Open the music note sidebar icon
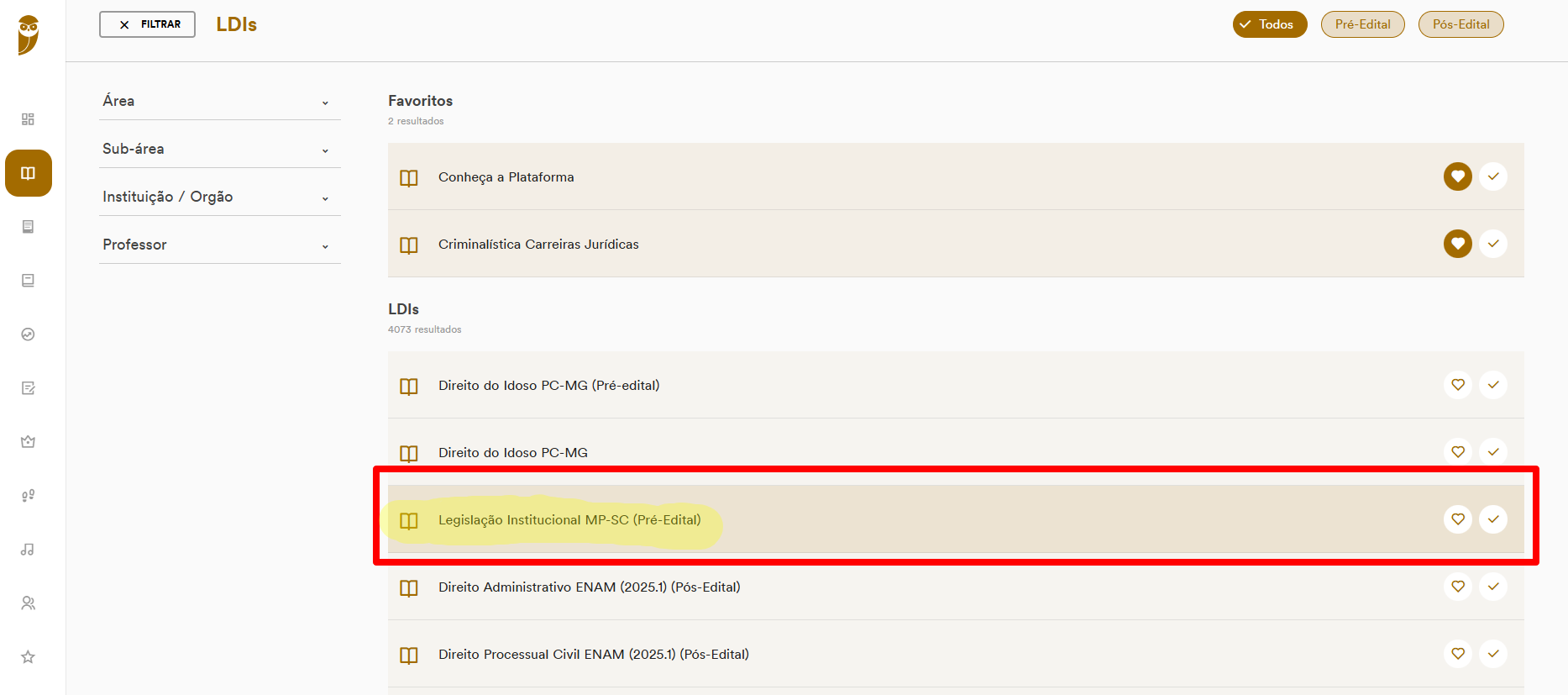 coord(28,550)
